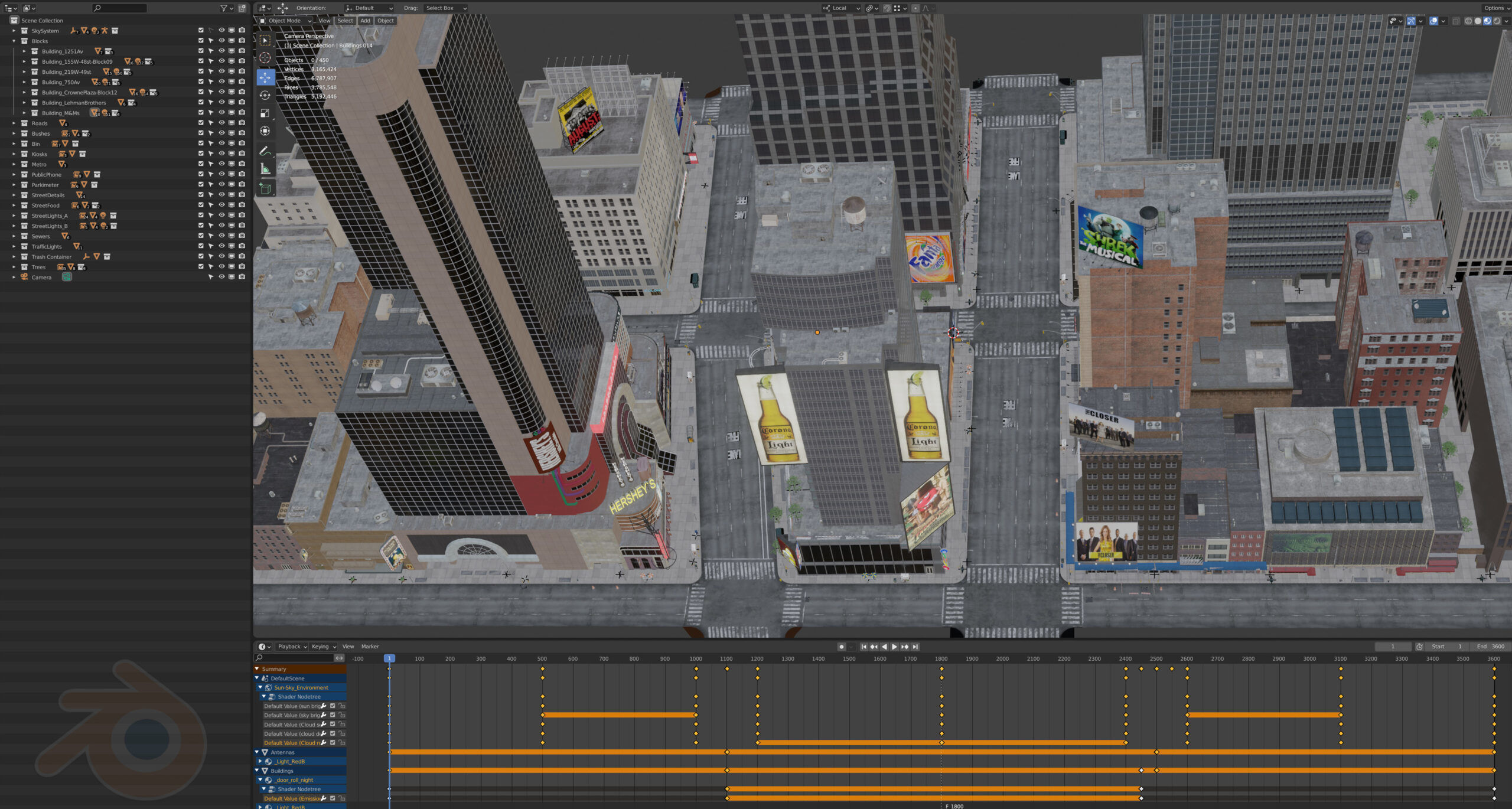
Task: Jump to the last frame
Action: pyautogui.click(x=915, y=647)
